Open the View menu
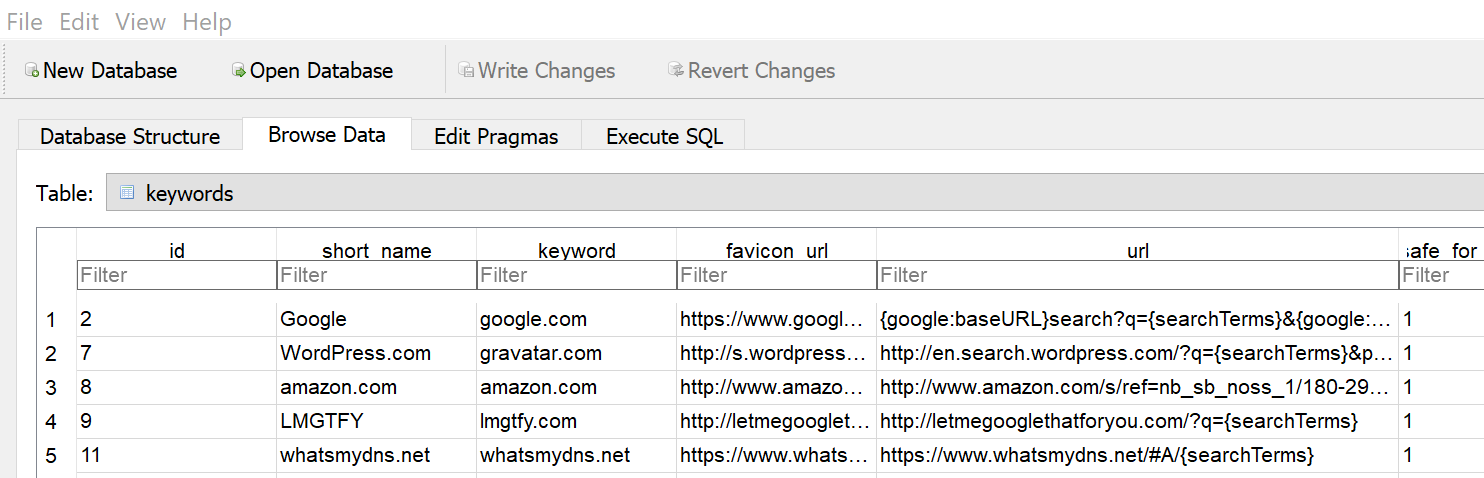 point(140,22)
